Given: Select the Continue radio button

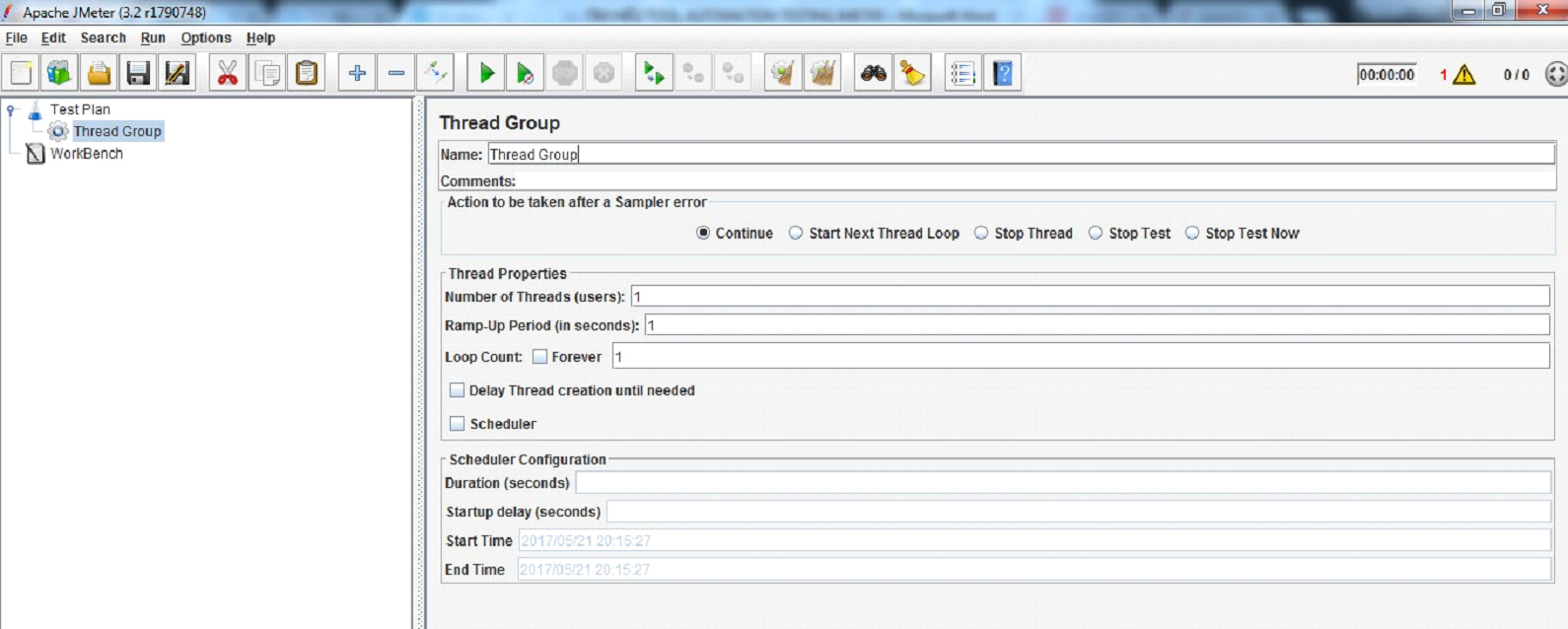Looking at the screenshot, I should [x=703, y=234].
